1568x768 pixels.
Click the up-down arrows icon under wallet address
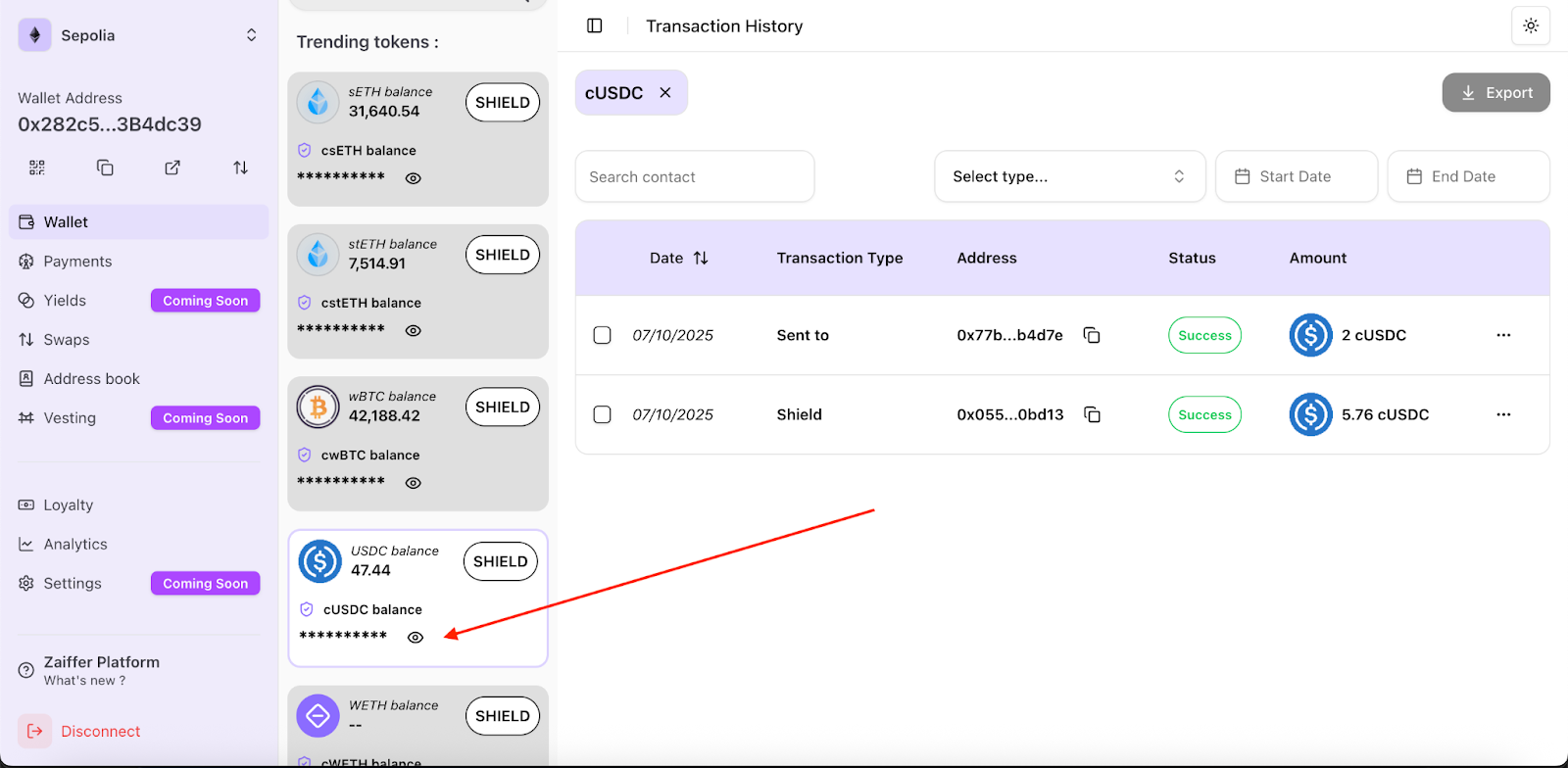240,168
